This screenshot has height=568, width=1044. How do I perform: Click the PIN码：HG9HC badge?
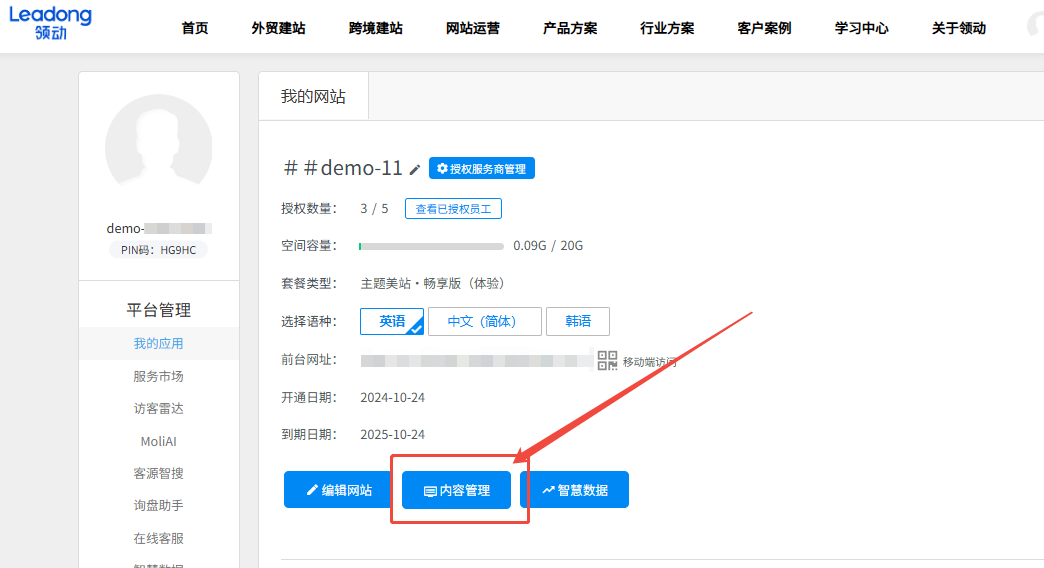pos(158,250)
